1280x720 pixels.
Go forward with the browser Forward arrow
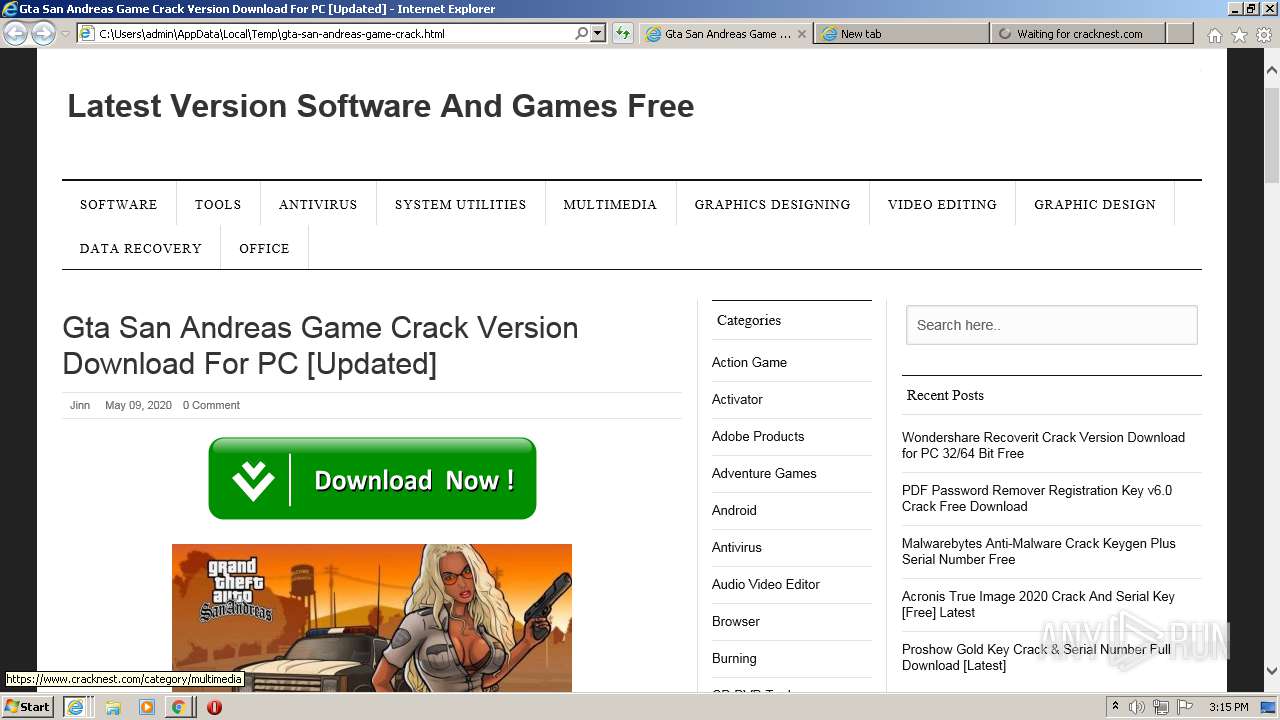tap(43, 33)
